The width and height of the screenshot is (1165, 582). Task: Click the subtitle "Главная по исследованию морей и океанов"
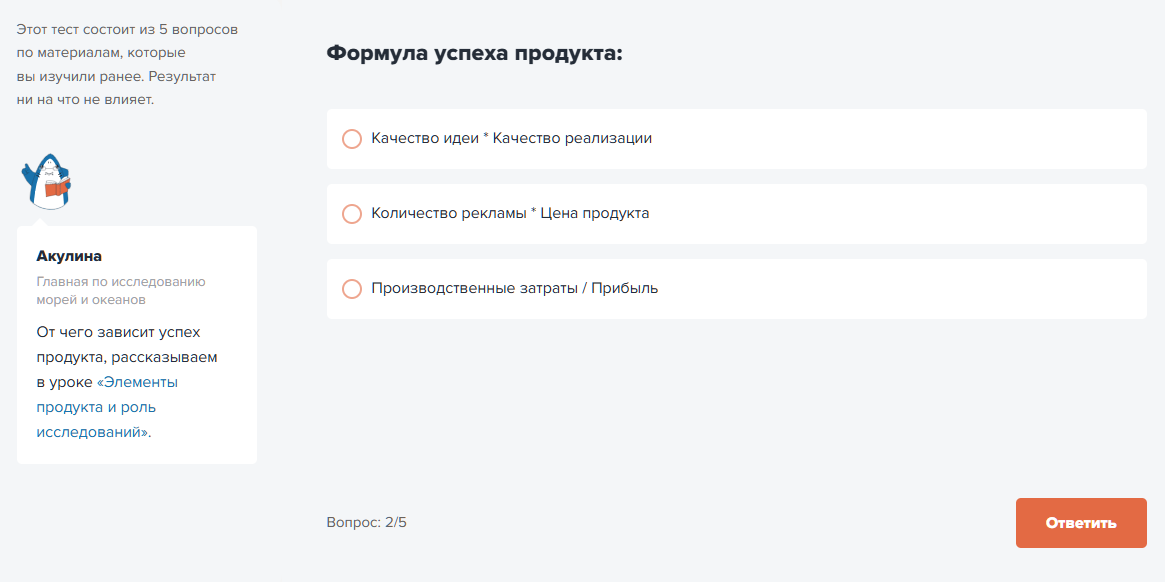point(121,291)
